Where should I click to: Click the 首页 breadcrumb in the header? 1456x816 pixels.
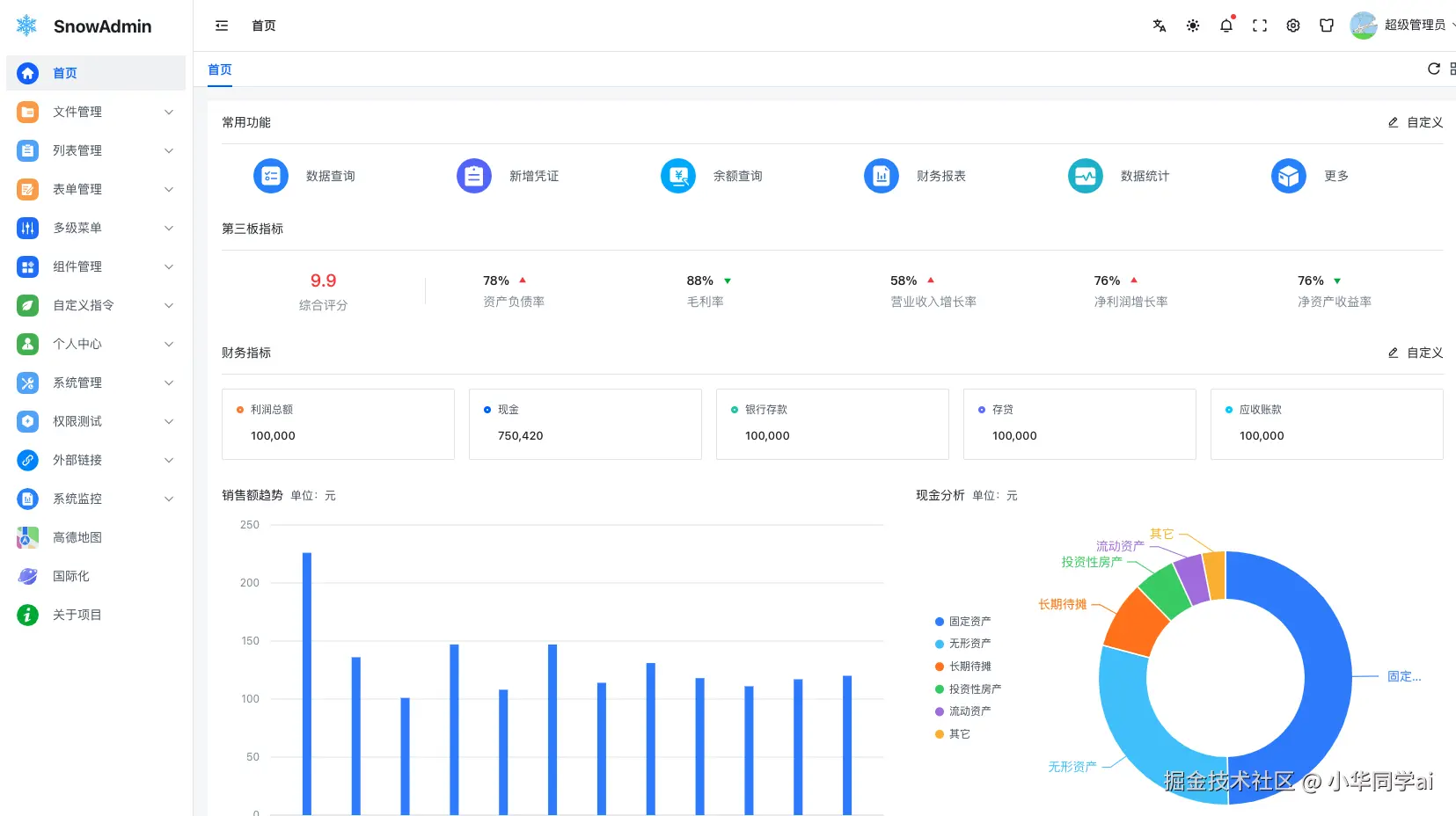(x=264, y=25)
